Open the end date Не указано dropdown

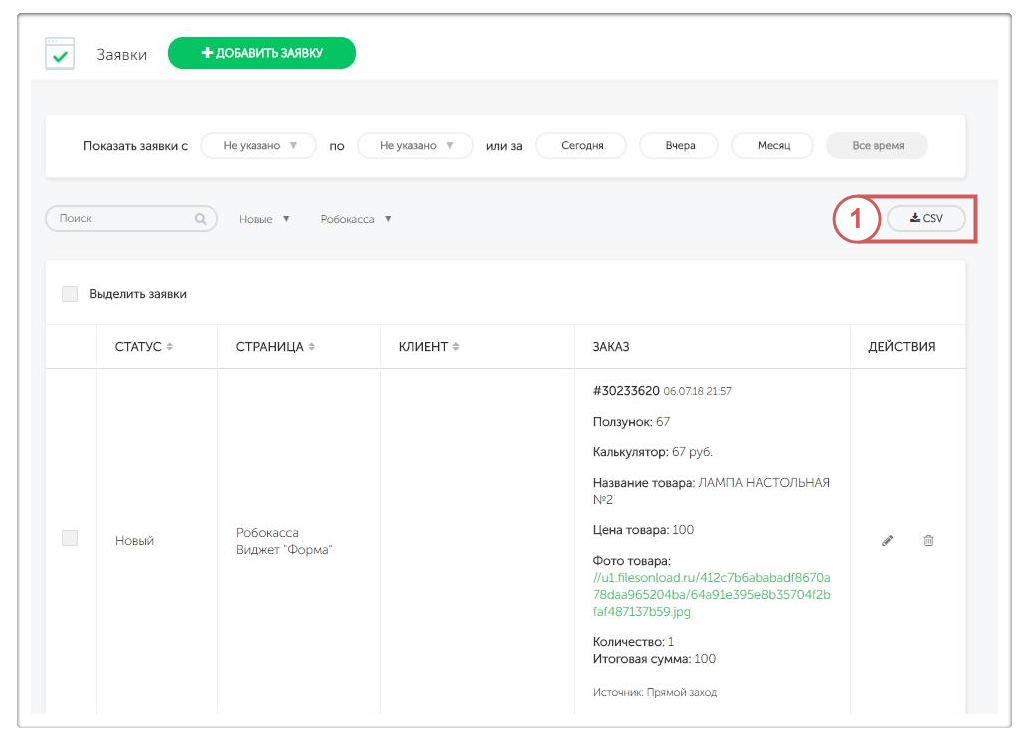[x=415, y=146]
